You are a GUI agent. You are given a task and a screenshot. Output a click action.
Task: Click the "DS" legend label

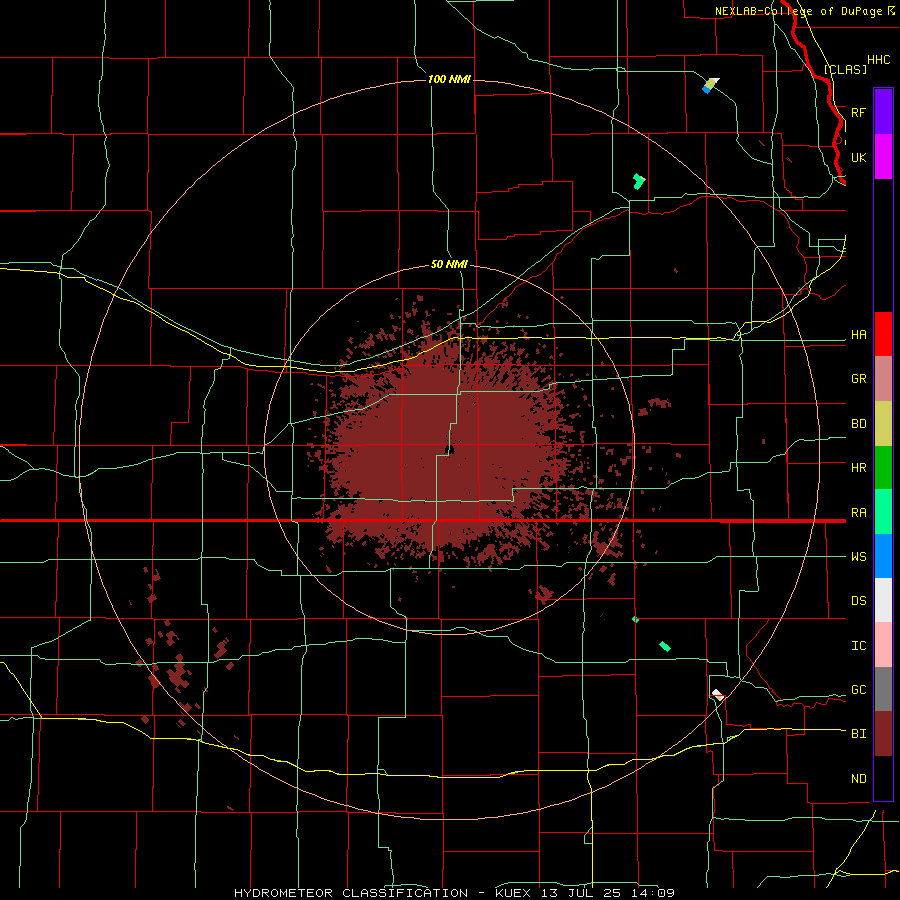click(858, 601)
